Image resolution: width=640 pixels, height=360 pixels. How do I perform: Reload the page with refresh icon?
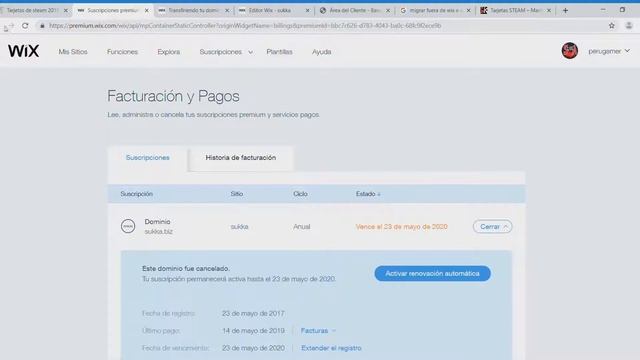pyautogui.click(x=25, y=26)
